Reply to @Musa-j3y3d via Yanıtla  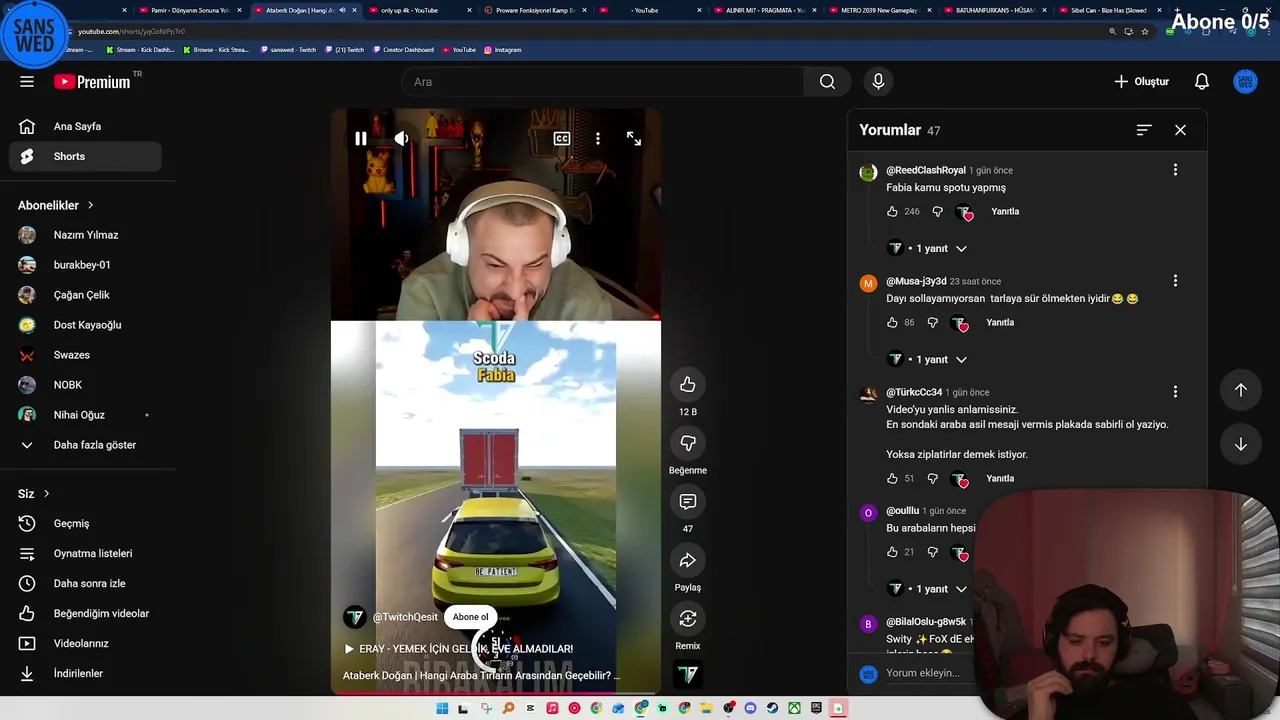point(1000,323)
